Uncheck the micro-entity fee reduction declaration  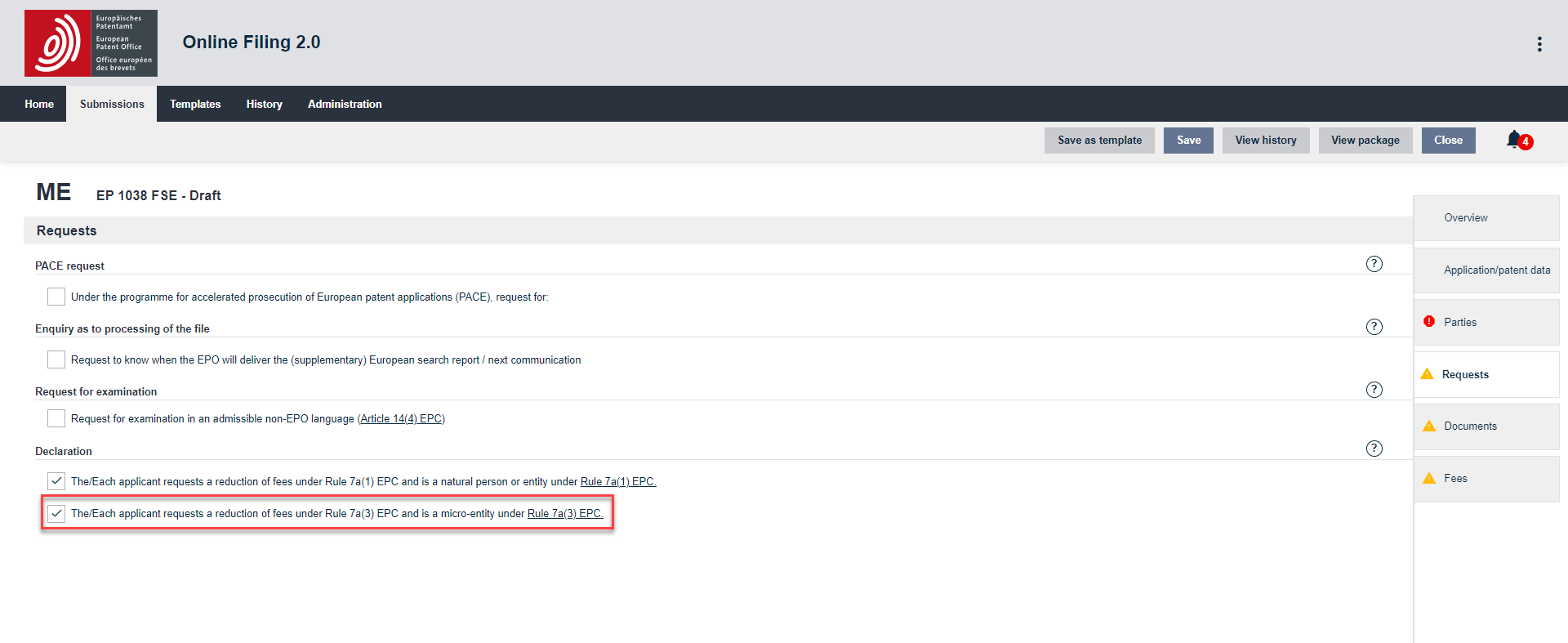(x=56, y=514)
